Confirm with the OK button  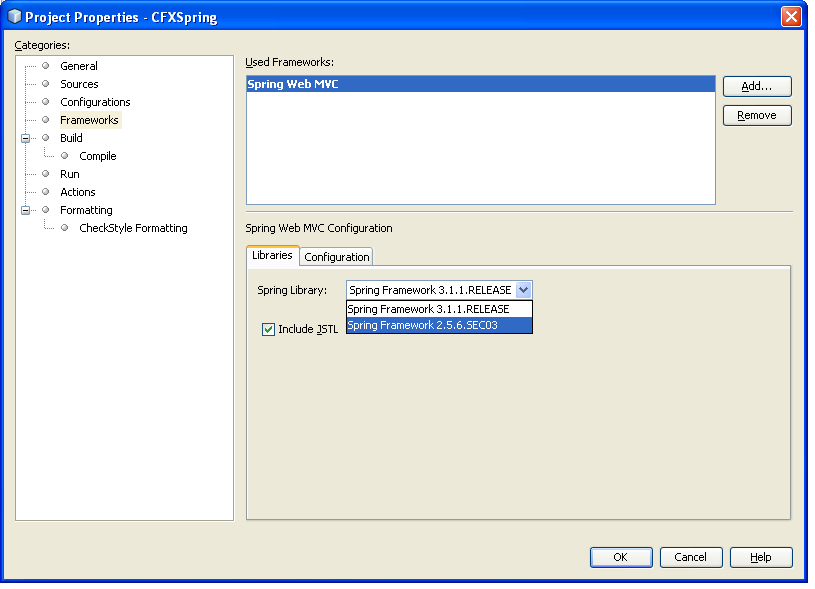(x=621, y=557)
